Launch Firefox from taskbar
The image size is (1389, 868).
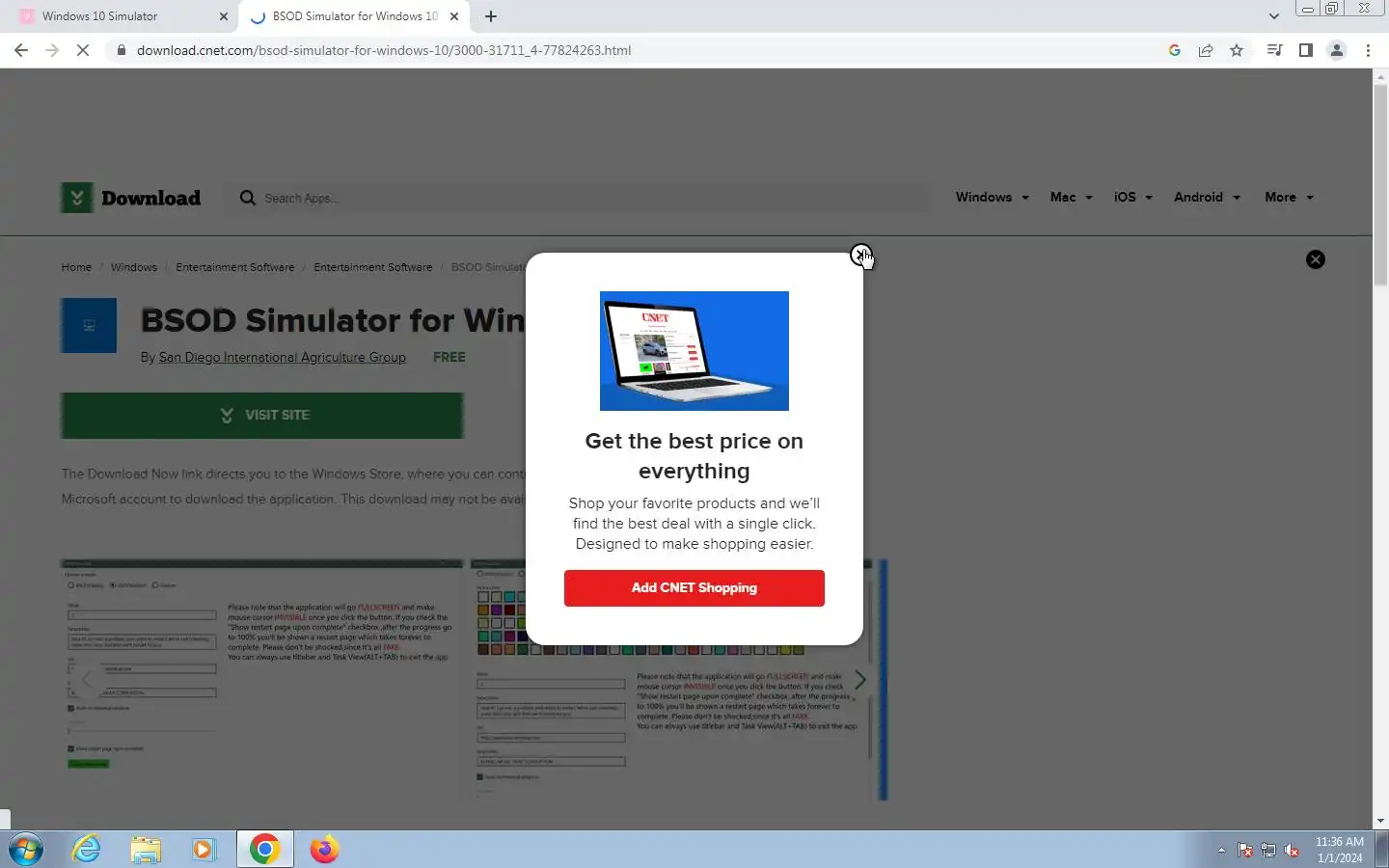pyautogui.click(x=324, y=850)
